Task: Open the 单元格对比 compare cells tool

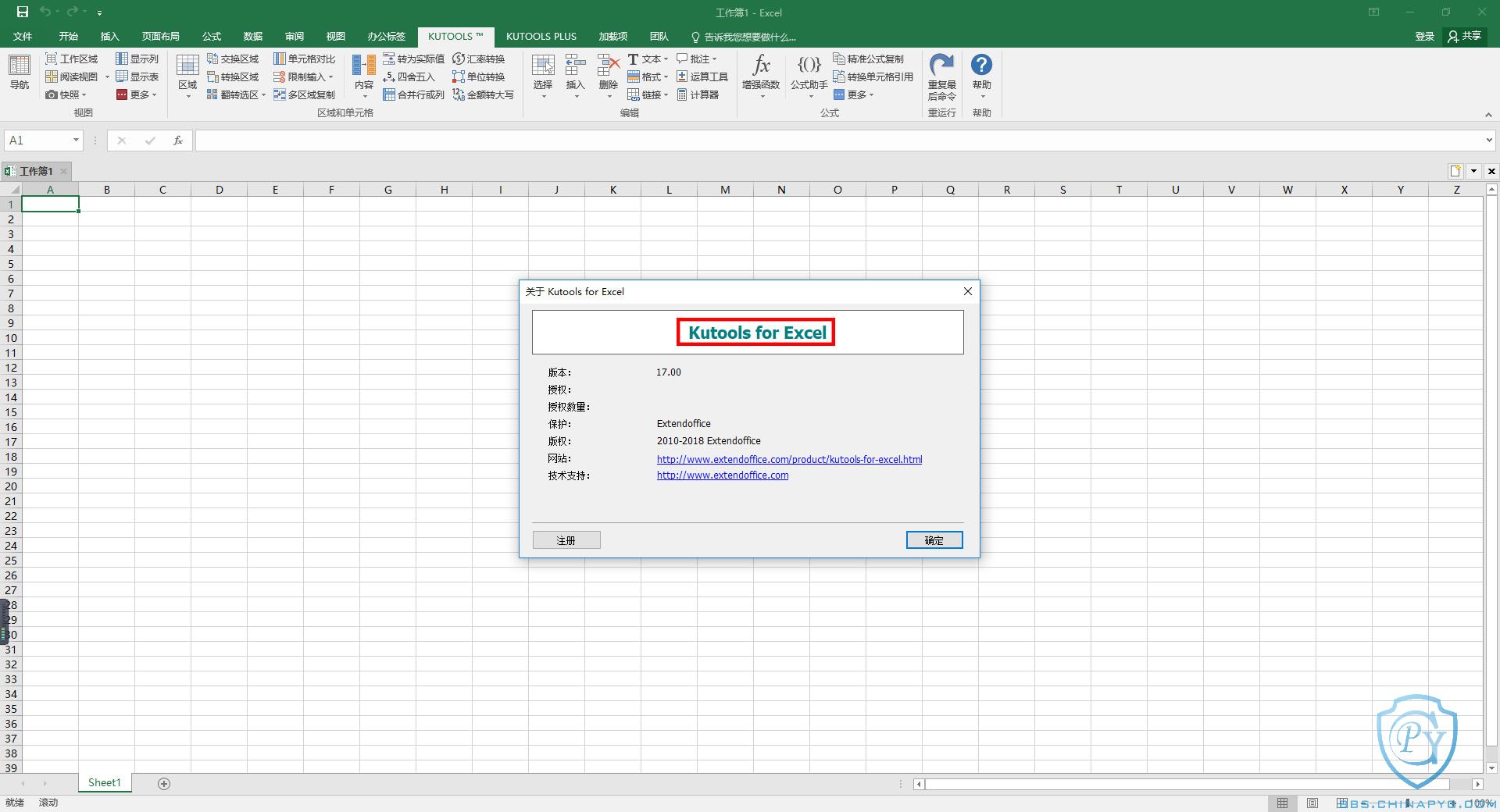Action: [304, 59]
